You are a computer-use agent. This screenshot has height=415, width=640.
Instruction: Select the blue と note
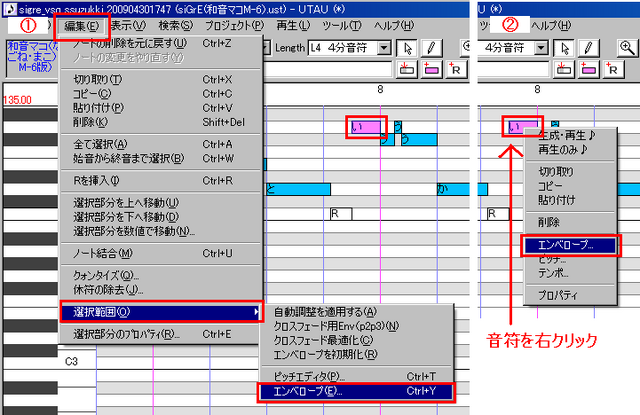tap(298, 189)
